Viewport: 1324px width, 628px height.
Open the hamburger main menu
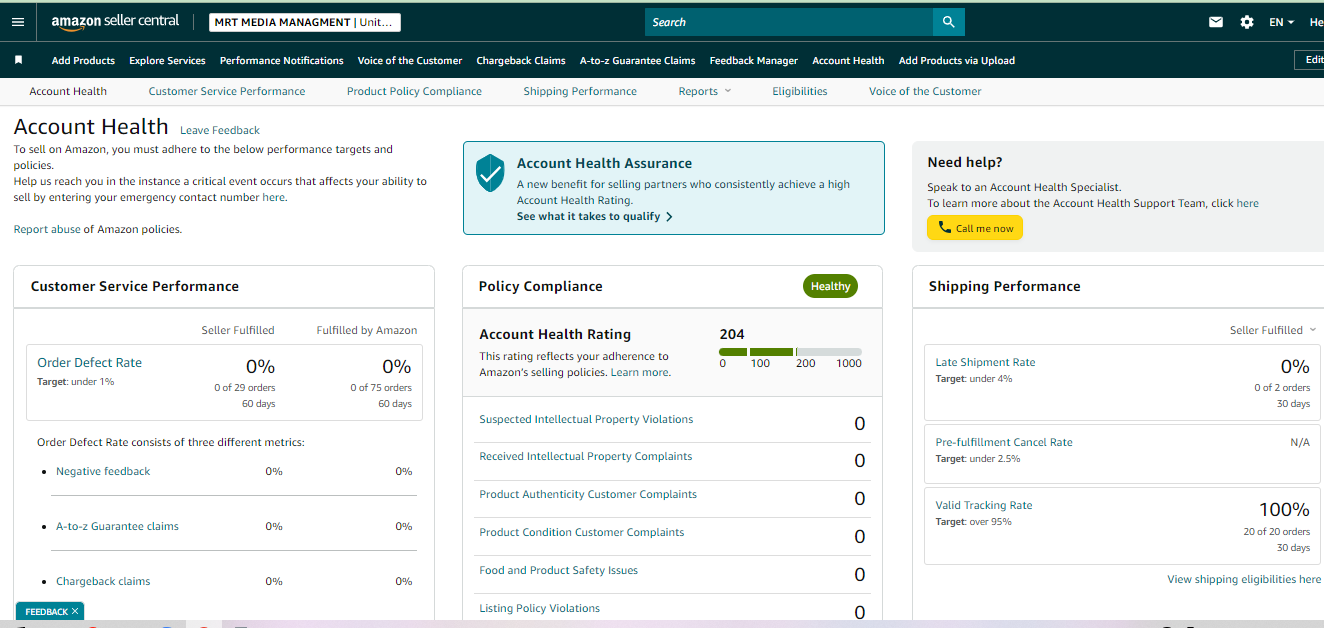17,22
